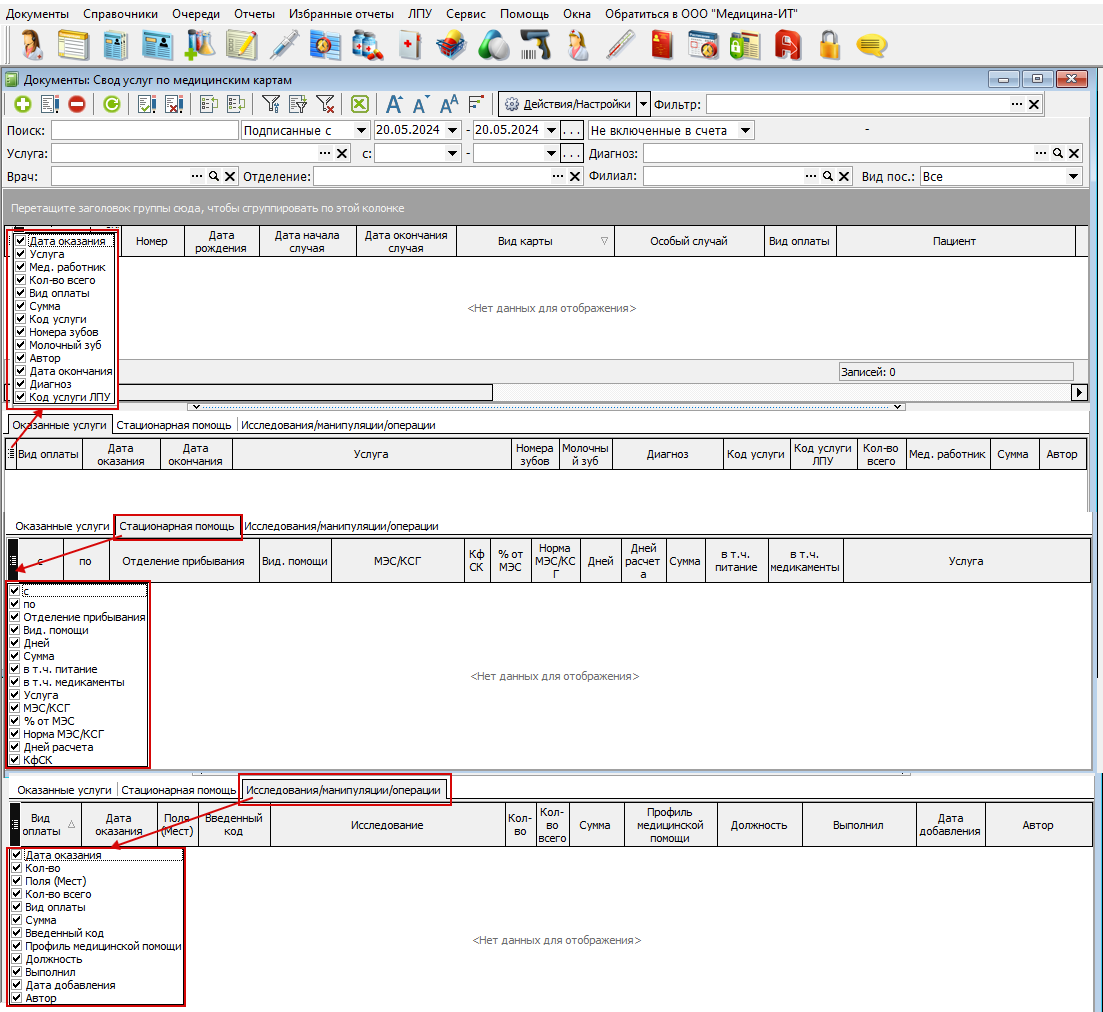Decrease font size with A down-arrow icon
Viewport: 1103px width, 1012px height.
(421, 105)
